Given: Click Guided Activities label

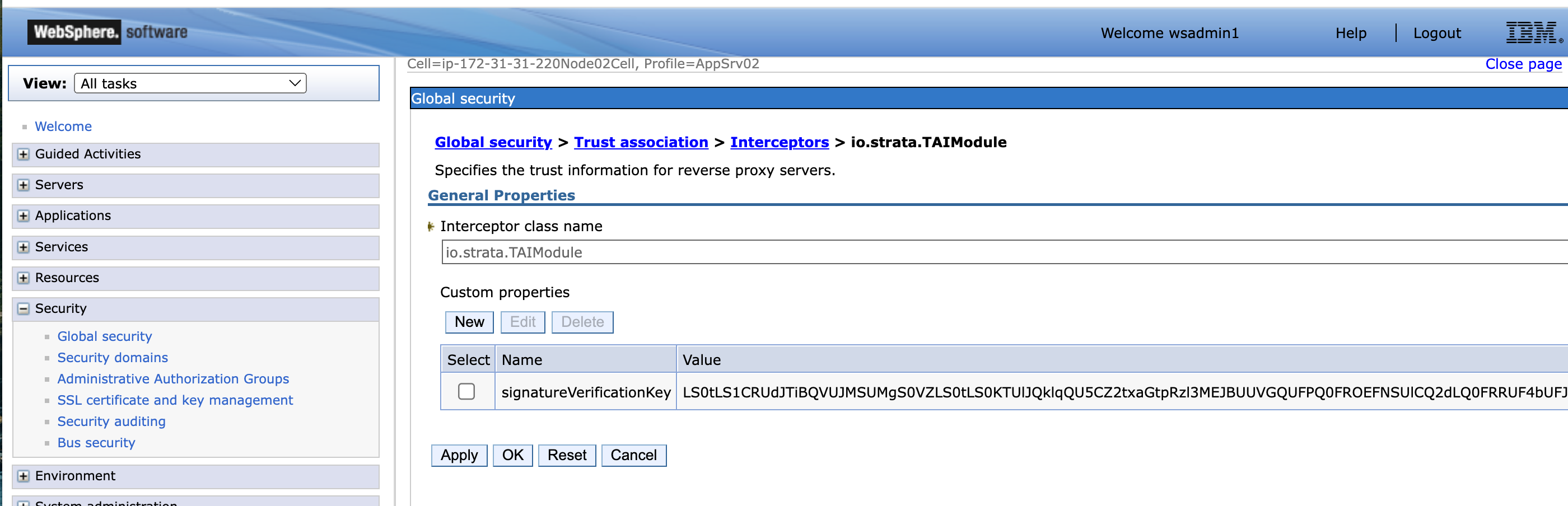Looking at the screenshot, I should tap(88, 154).
